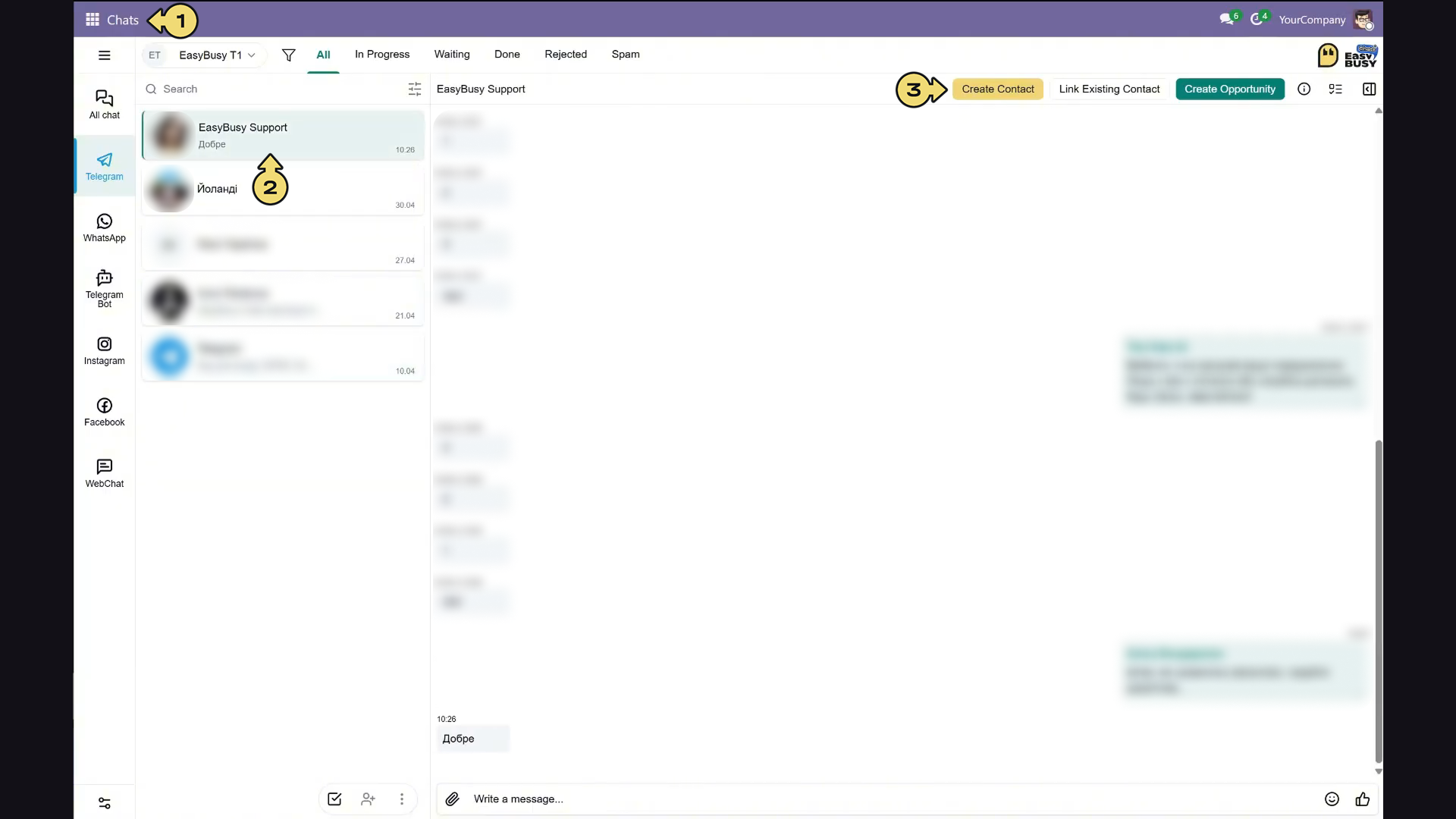Click the filter funnel icon
The image size is (1456, 819).
[288, 55]
